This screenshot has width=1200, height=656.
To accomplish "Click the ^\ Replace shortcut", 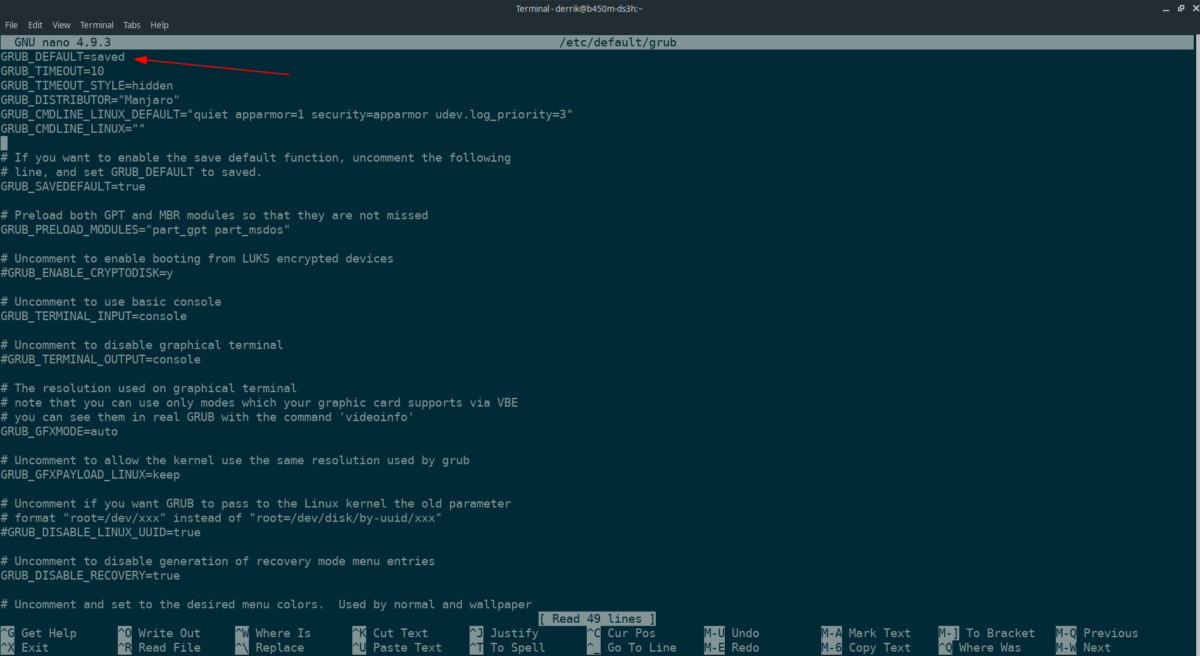I will tap(269, 648).
